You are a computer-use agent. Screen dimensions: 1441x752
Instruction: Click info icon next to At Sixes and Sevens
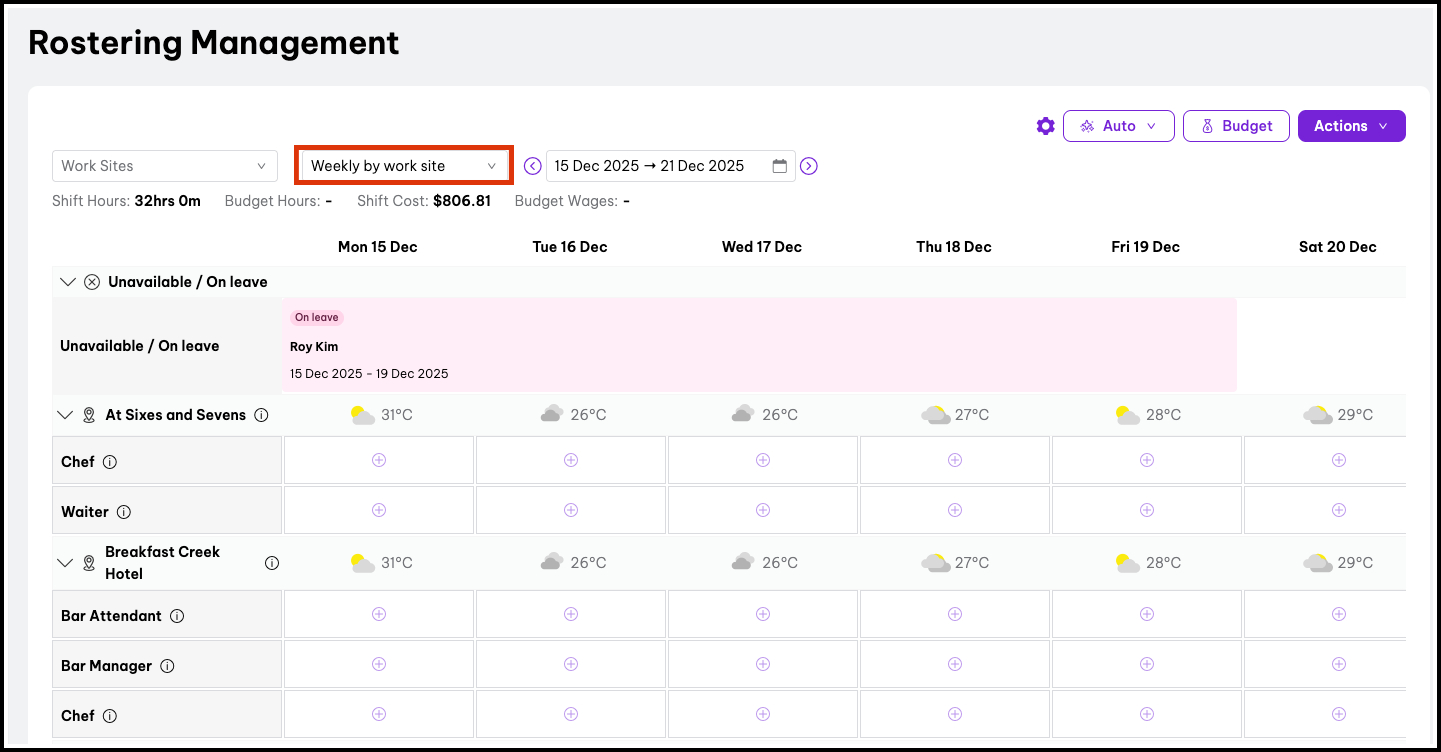coord(262,415)
